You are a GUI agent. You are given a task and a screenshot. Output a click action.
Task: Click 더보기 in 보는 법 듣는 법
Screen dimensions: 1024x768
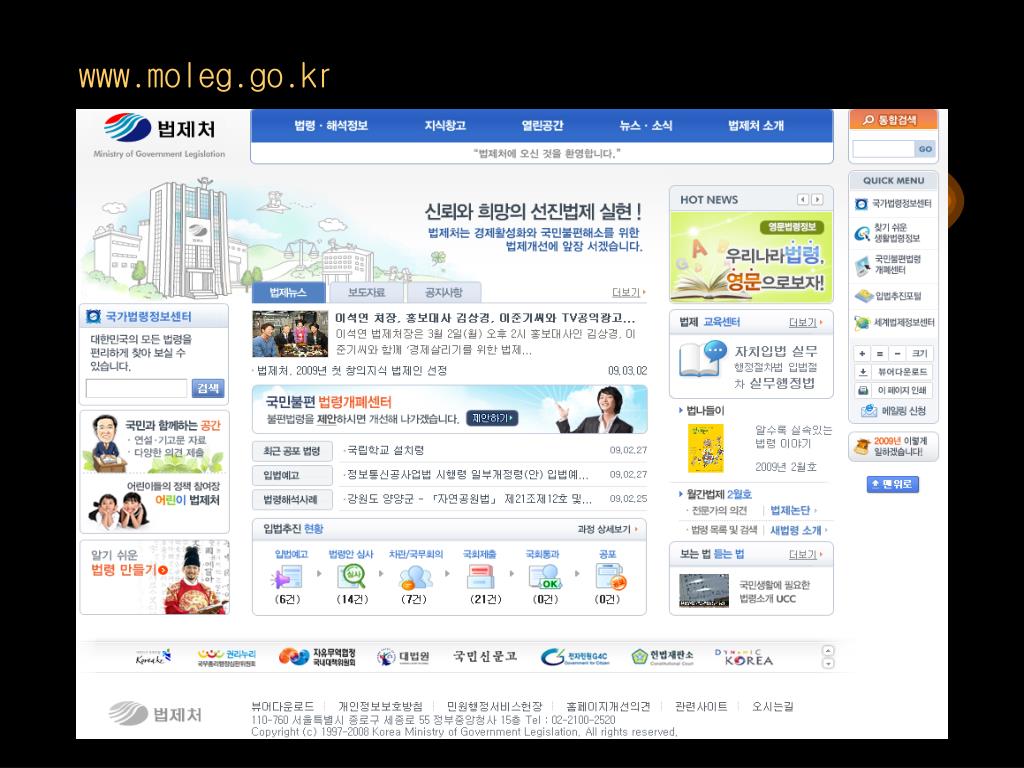805,554
